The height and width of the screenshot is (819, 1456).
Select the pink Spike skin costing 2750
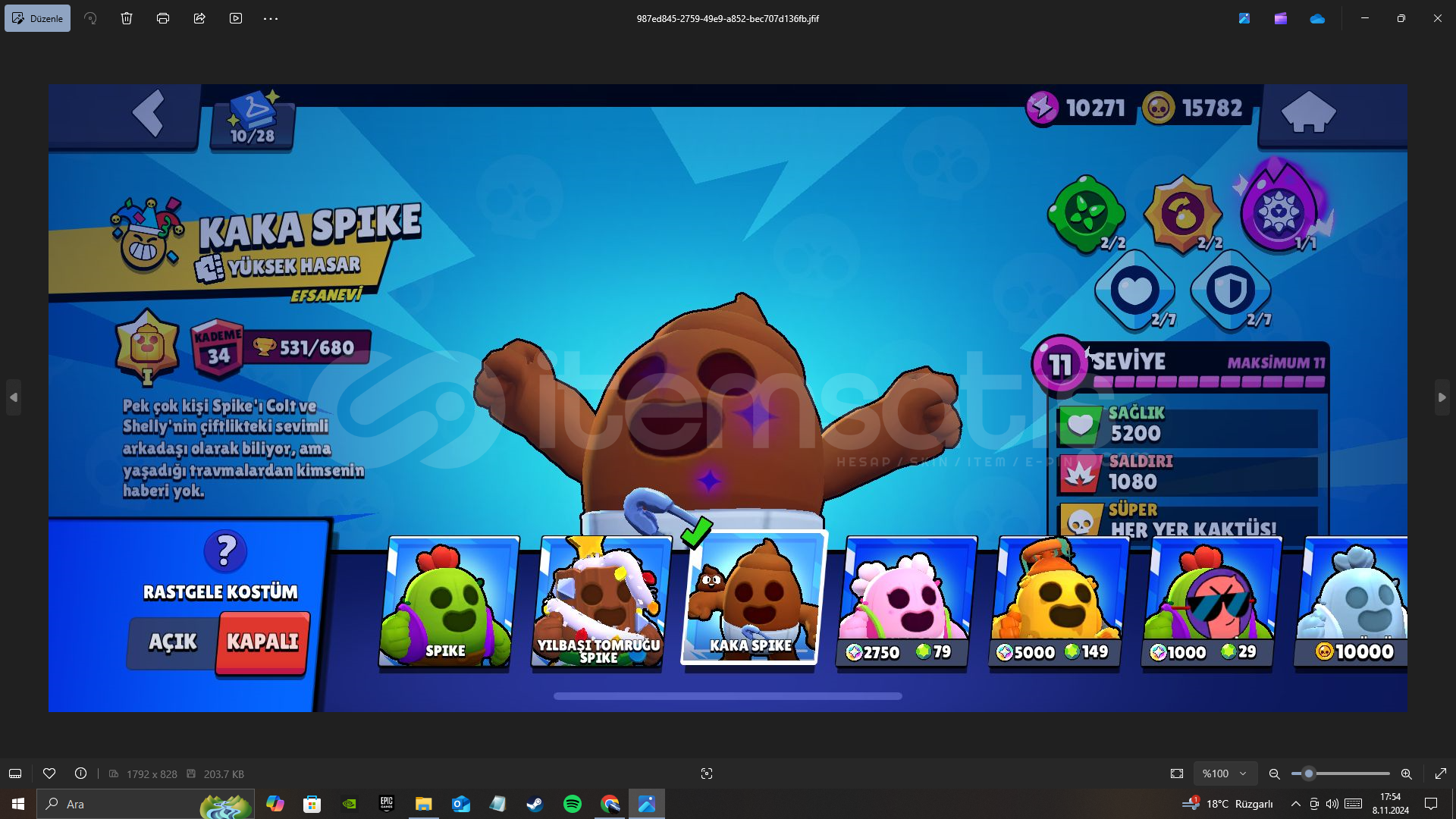(x=905, y=602)
